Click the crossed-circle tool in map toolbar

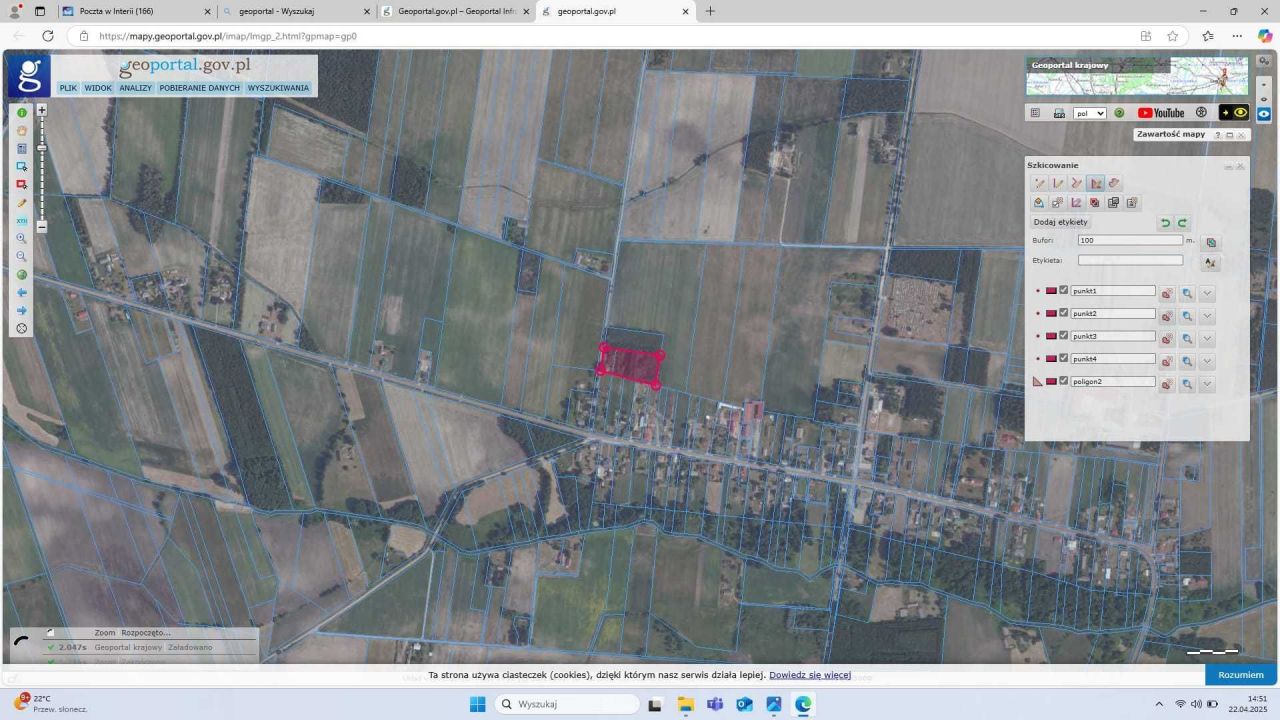22,329
